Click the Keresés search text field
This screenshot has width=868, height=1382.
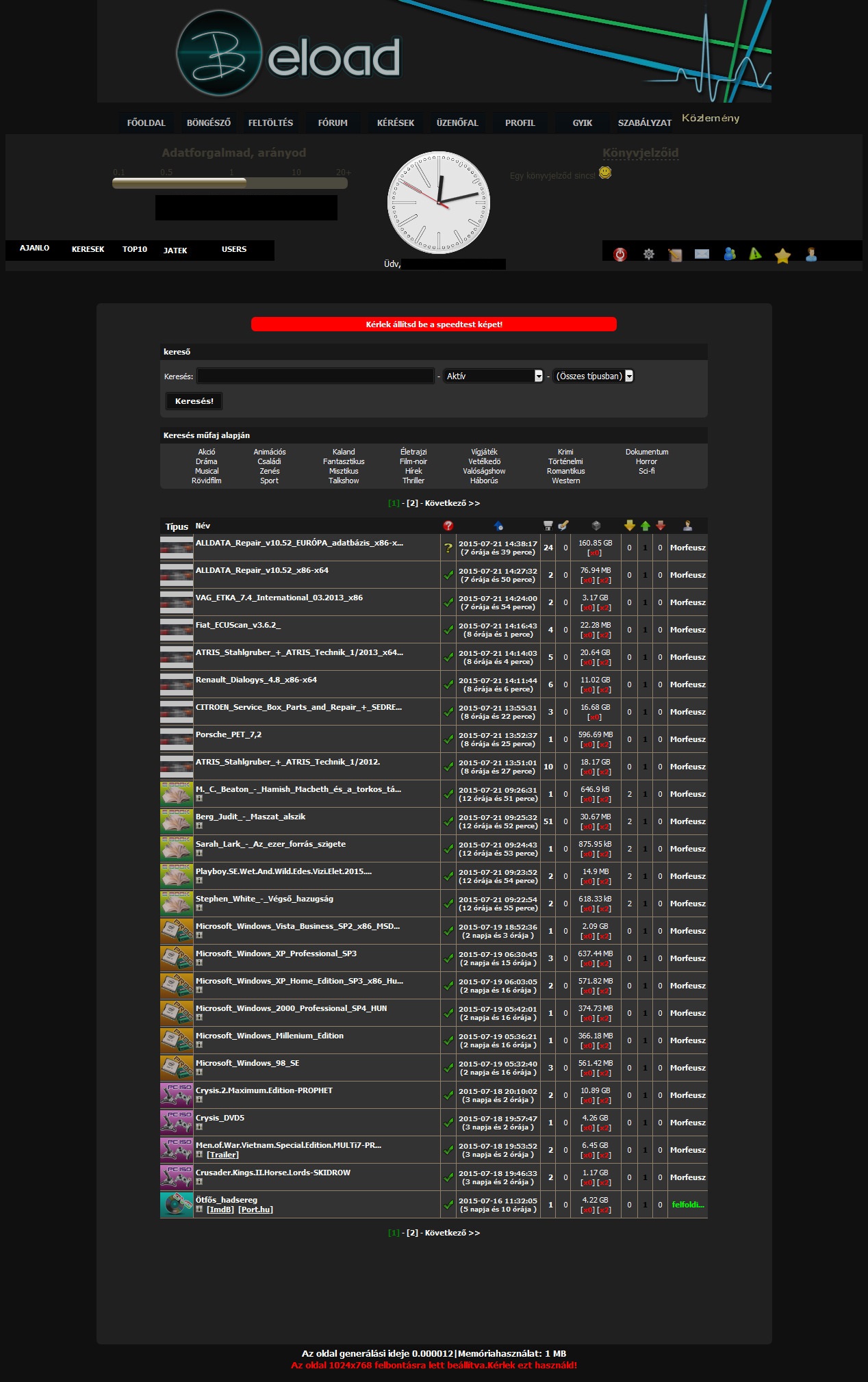[316, 376]
